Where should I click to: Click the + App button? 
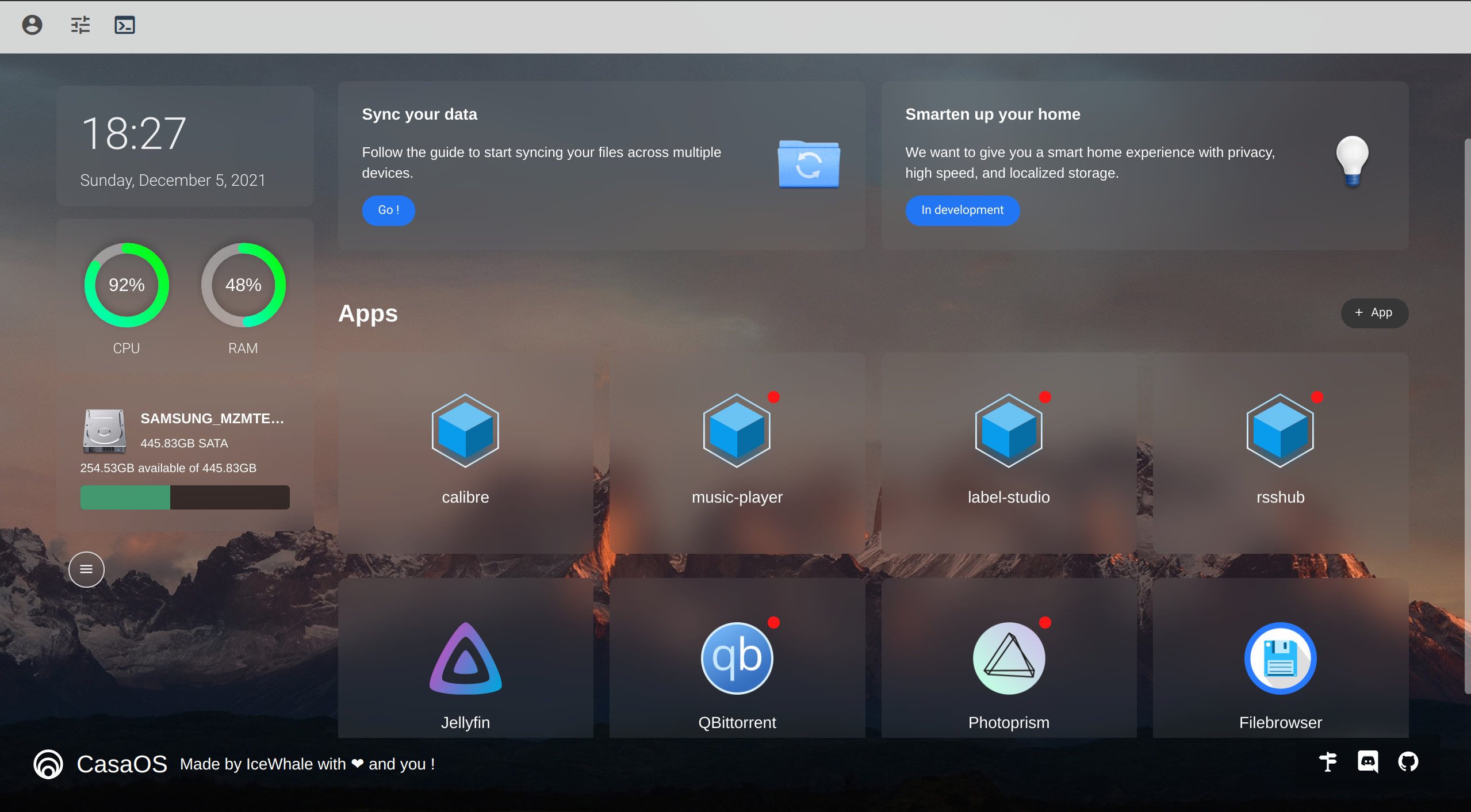1374,313
